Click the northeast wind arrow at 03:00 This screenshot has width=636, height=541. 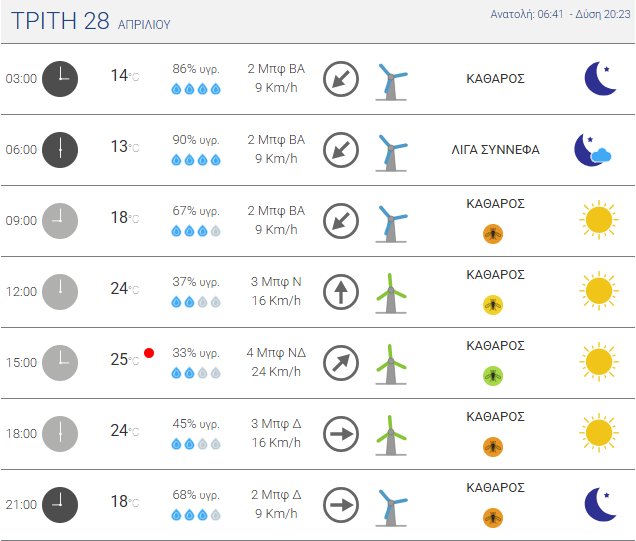tap(341, 79)
